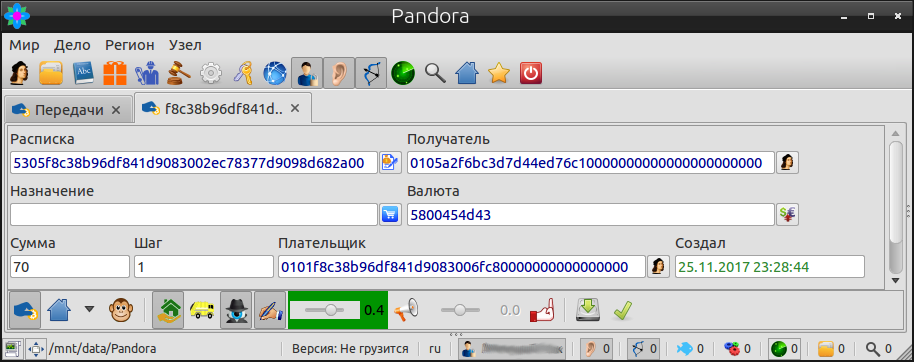Image resolution: width=914 pixels, height=362 pixels.
Task: Click the yellow garbage truck icon
Action: (202, 310)
